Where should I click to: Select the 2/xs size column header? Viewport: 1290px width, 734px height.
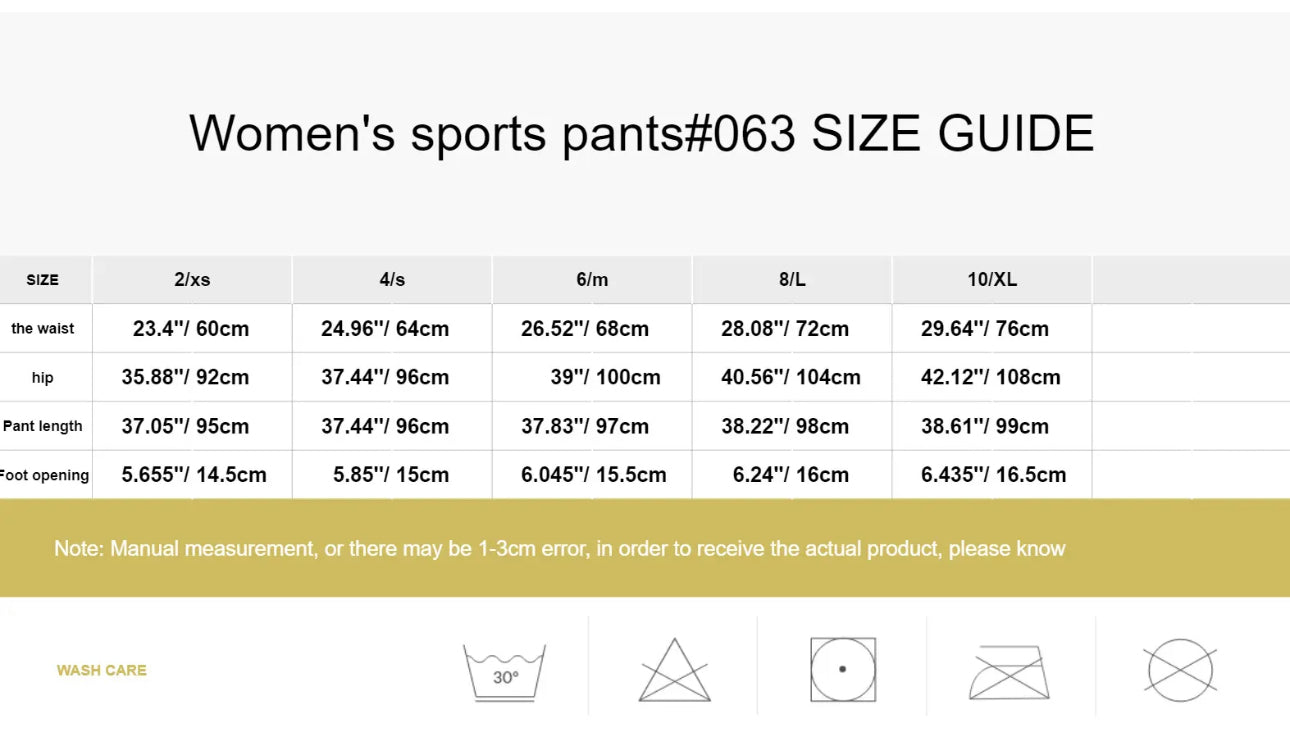click(192, 280)
